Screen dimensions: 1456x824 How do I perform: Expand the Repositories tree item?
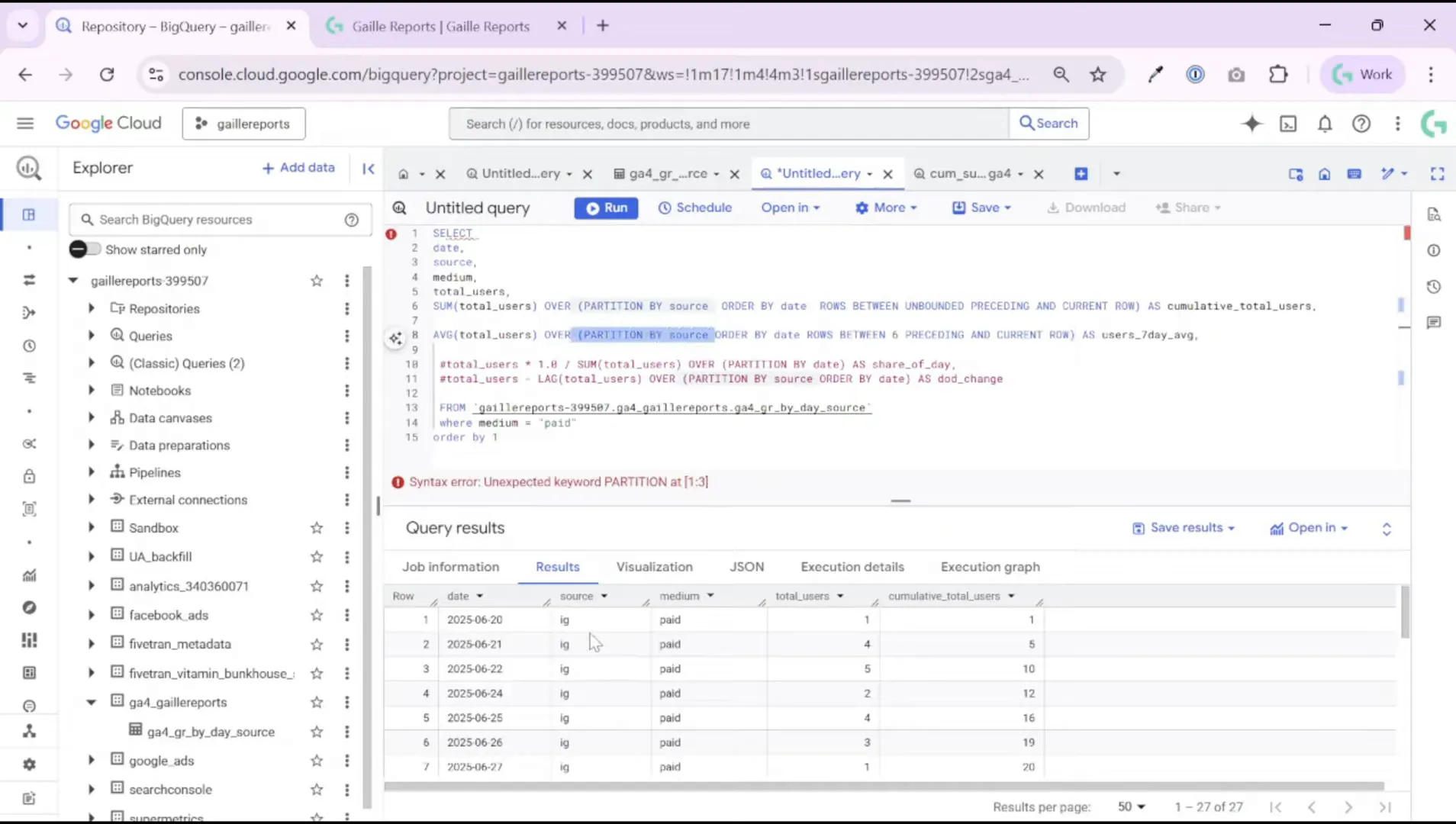pos(91,308)
